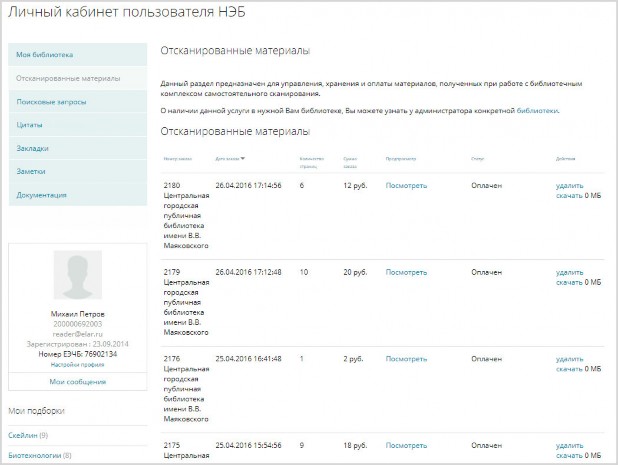Go to 'Цитаты' section
The width and height of the screenshot is (618, 465).
tap(78, 125)
